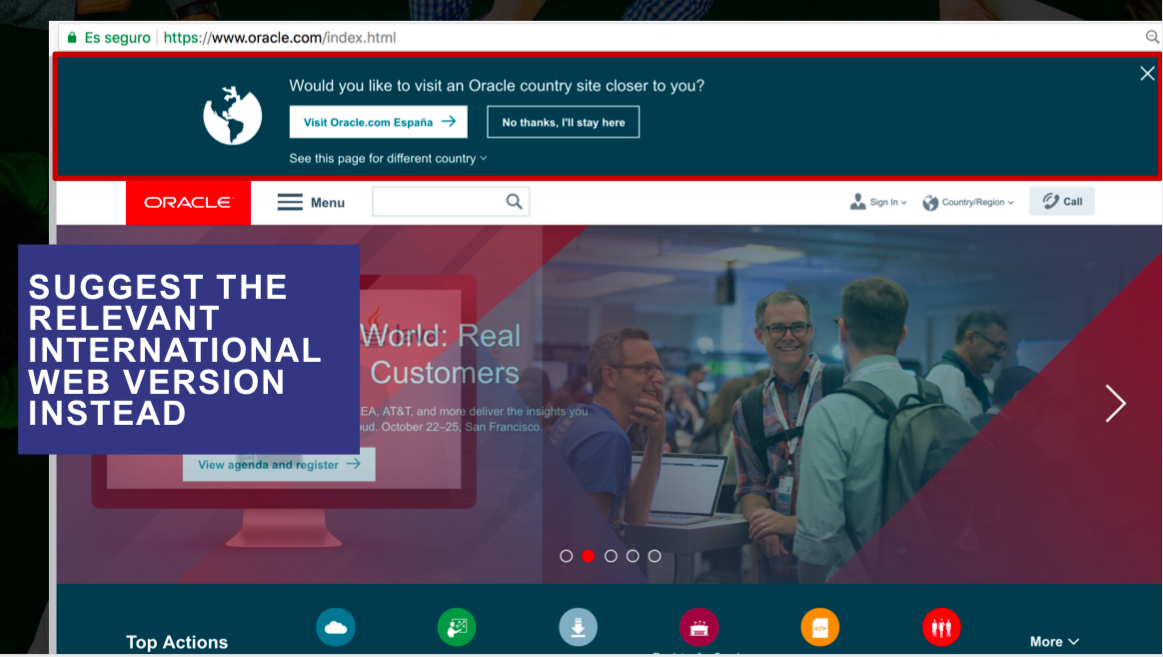Advance carousel with next arrow

(x=1115, y=403)
